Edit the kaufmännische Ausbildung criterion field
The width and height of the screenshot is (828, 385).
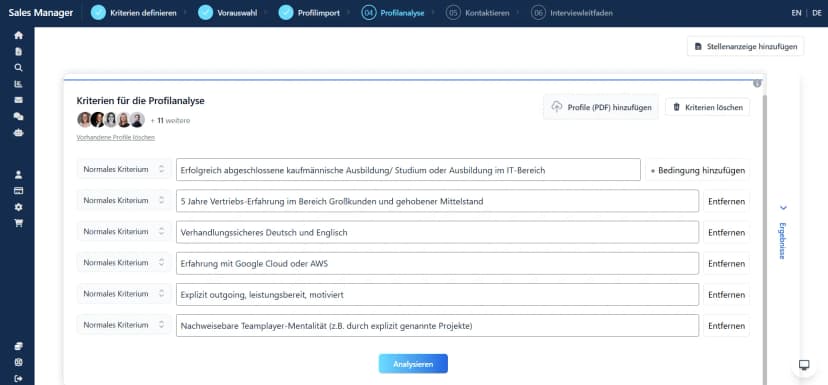[408, 170]
